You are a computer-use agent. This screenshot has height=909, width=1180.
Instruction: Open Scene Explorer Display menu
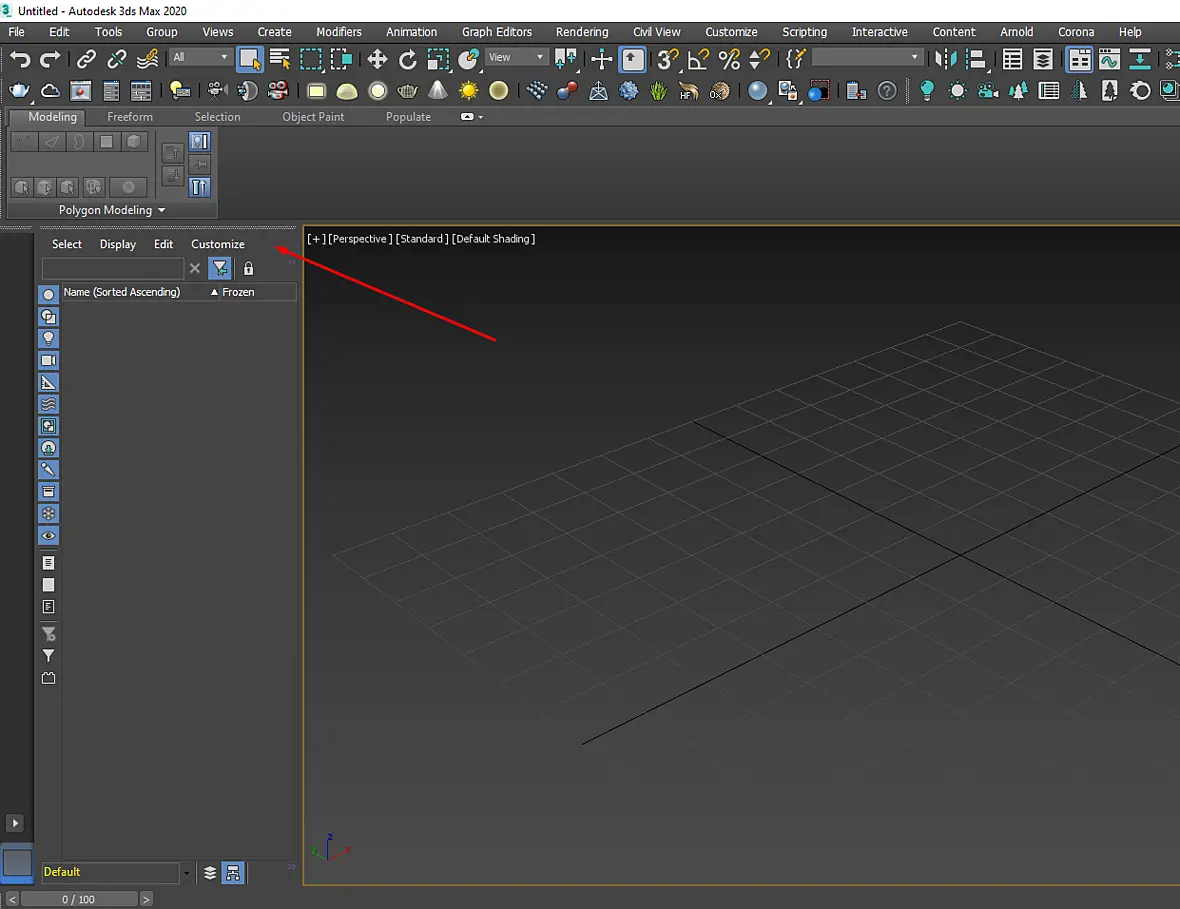pyautogui.click(x=117, y=244)
